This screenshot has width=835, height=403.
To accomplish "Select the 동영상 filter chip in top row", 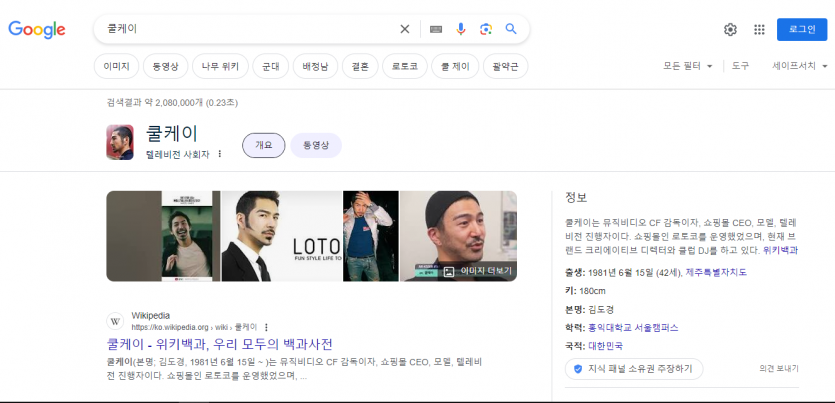I will coord(165,67).
